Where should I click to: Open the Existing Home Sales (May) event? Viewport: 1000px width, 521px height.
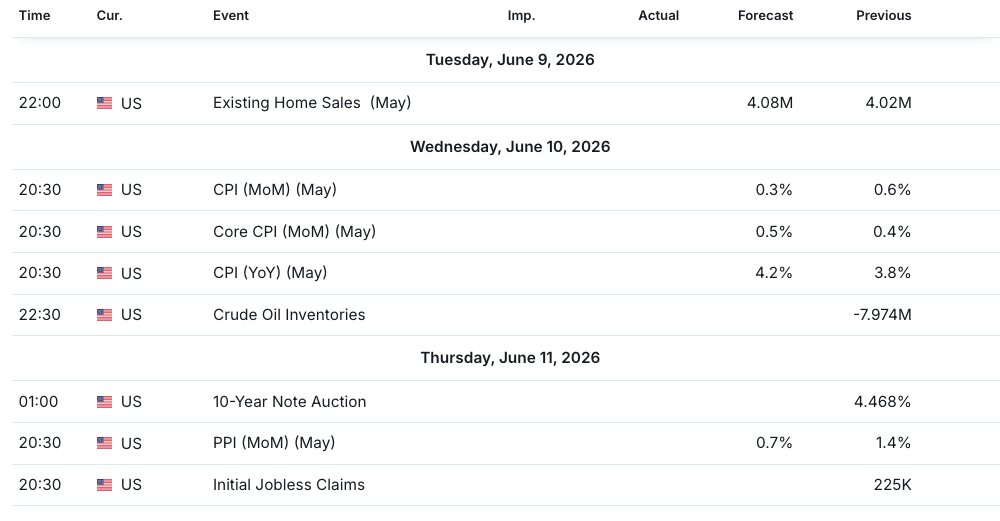[x=312, y=103]
